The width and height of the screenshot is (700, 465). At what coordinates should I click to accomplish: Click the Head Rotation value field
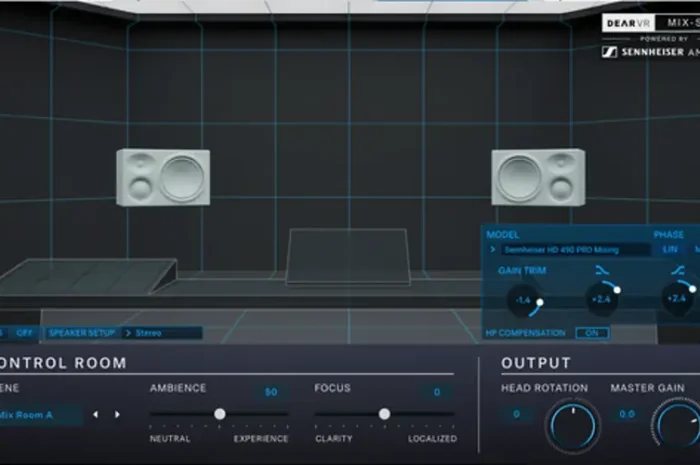(x=517, y=415)
